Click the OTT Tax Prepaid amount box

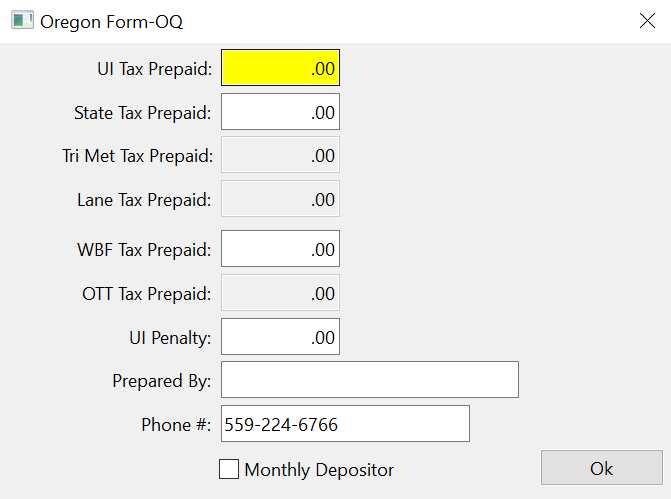280,293
